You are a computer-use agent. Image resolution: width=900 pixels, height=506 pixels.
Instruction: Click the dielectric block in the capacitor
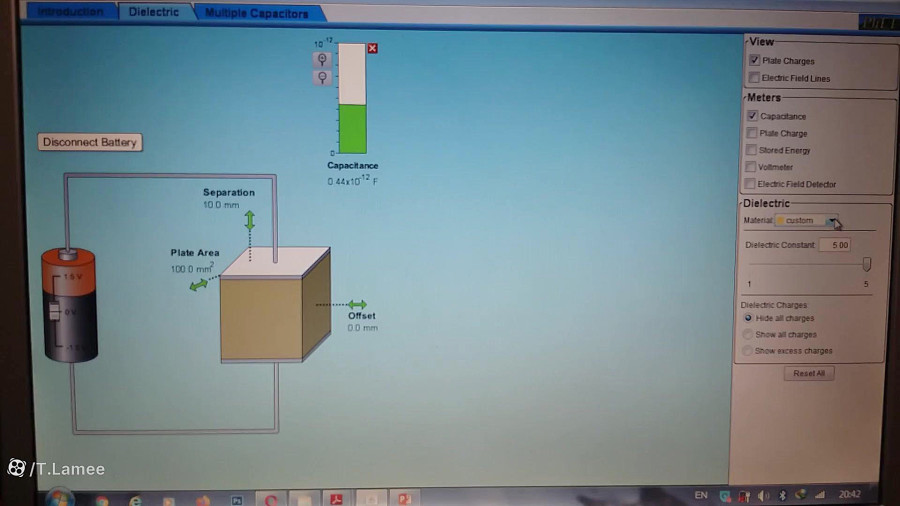pos(262,319)
